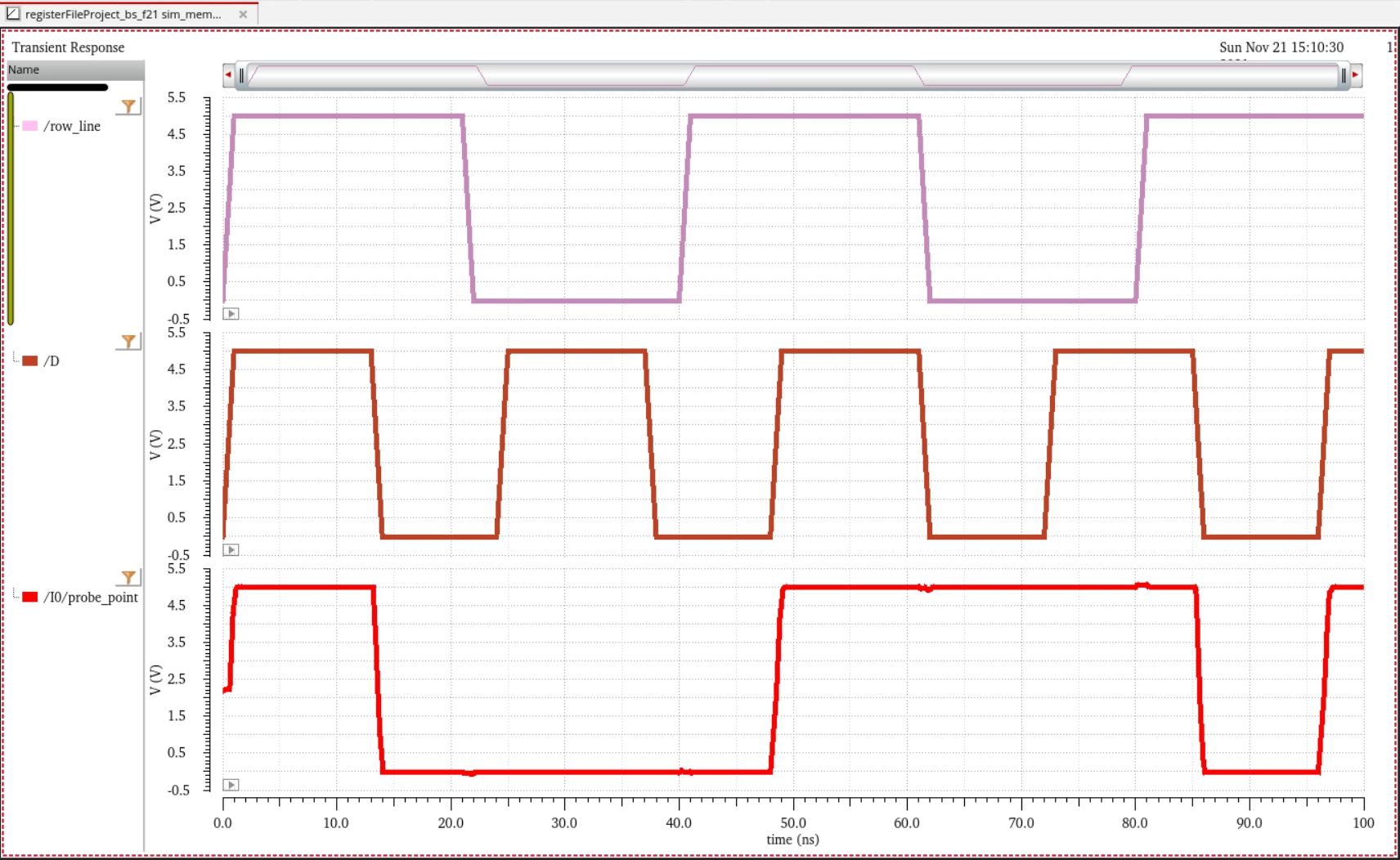Image resolution: width=1400 pixels, height=860 pixels.
Task: Switch to the registerFileProject_bs_f21 tab
Action: click(123, 14)
